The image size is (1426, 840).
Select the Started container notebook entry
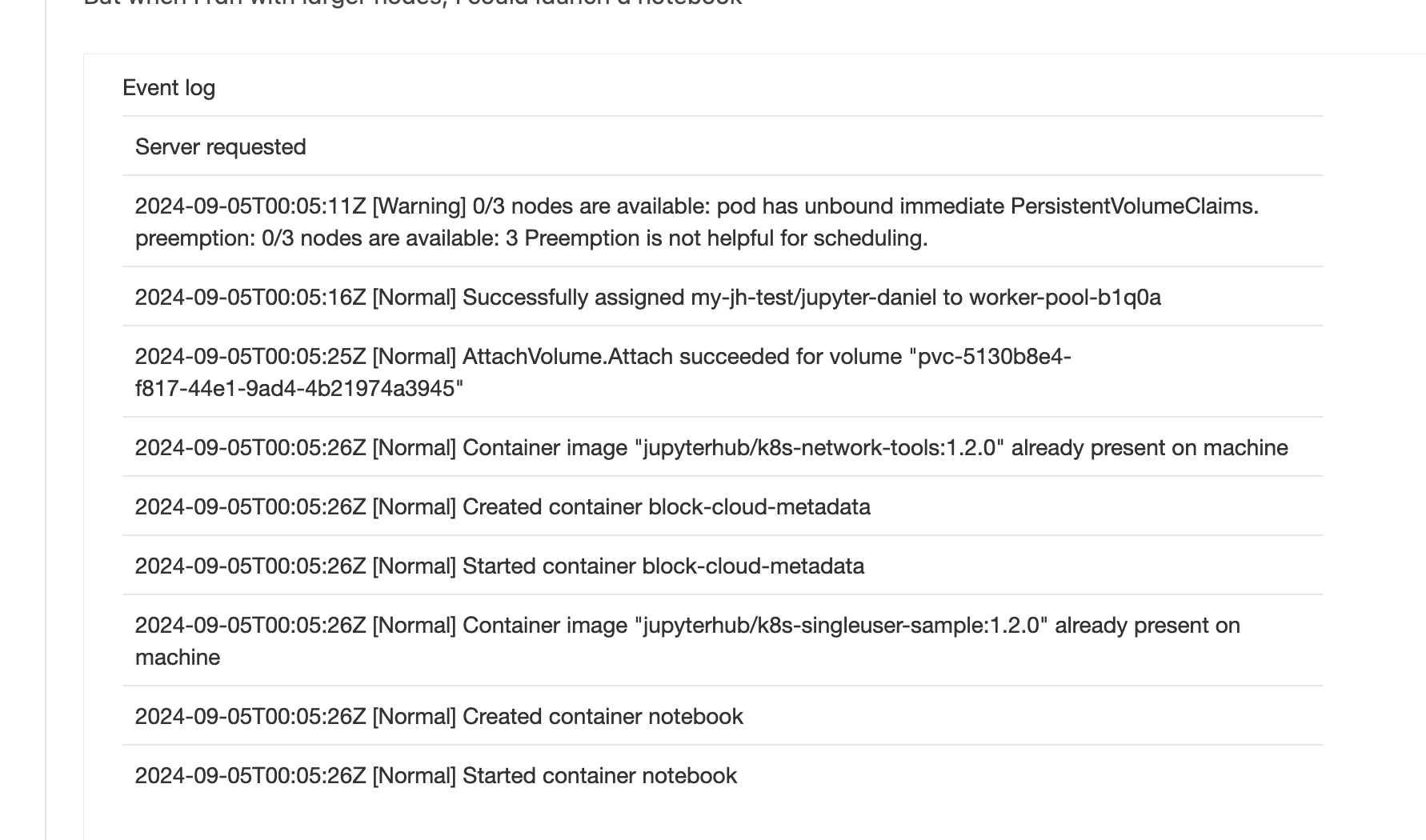coord(599,776)
